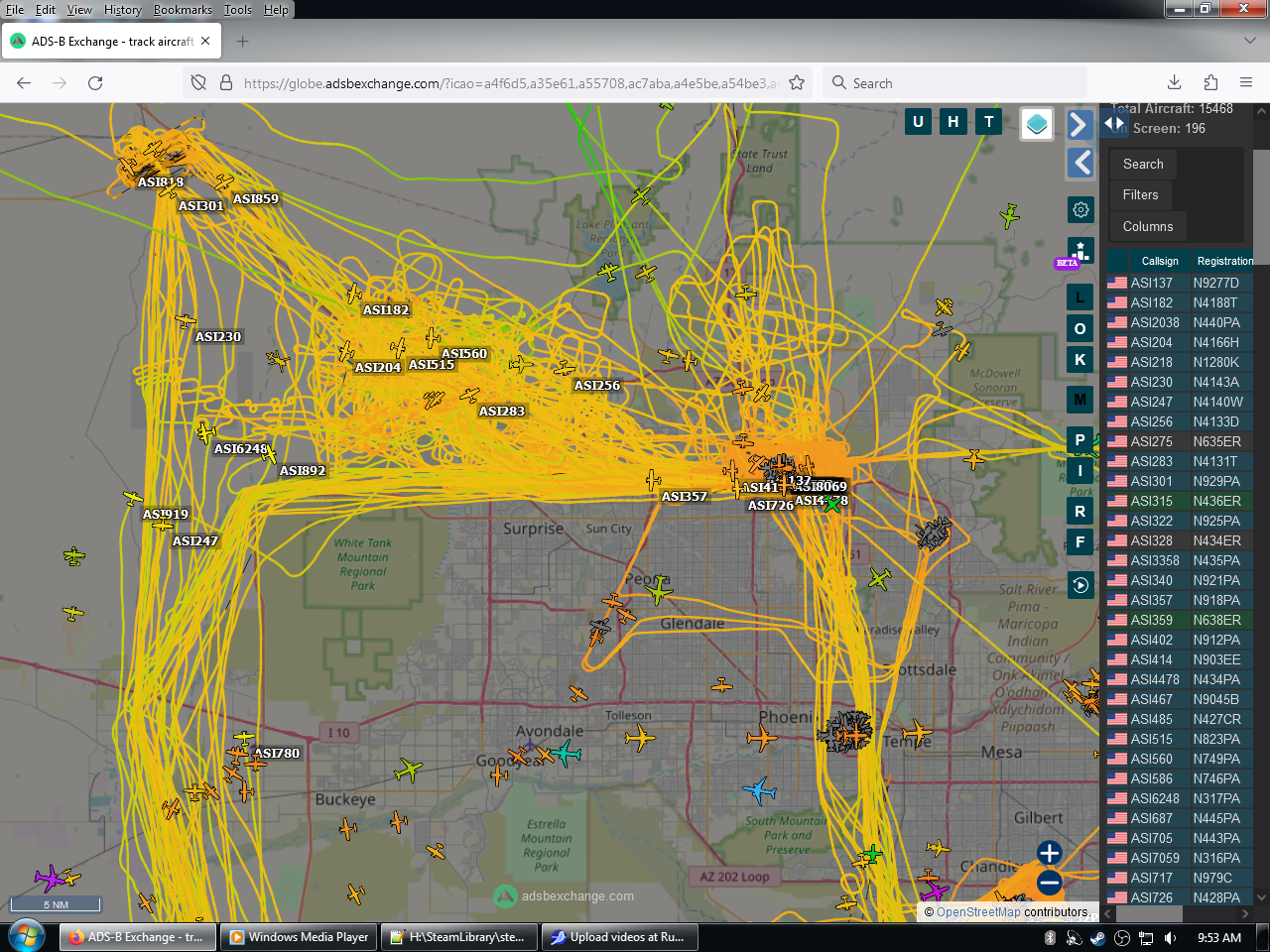Toggle the P map button
This screenshot has height=952, width=1270.
[1080, 439]
